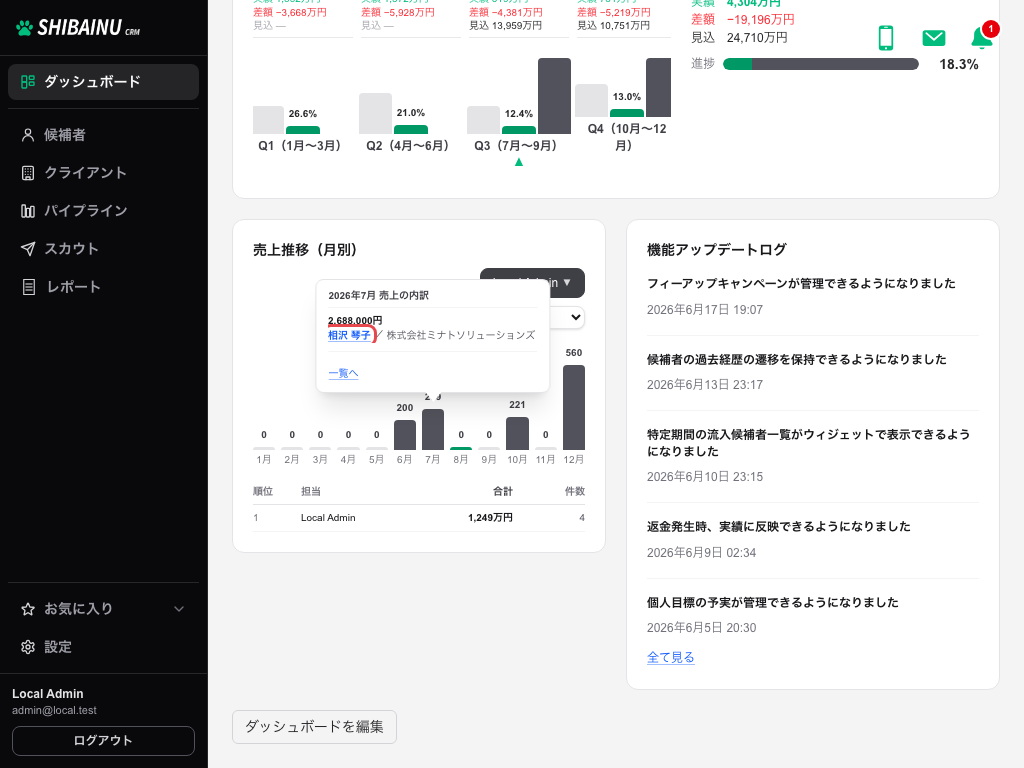Open パイプライン in sidebar
1024x768 pixels.
(x=103, y=211)
